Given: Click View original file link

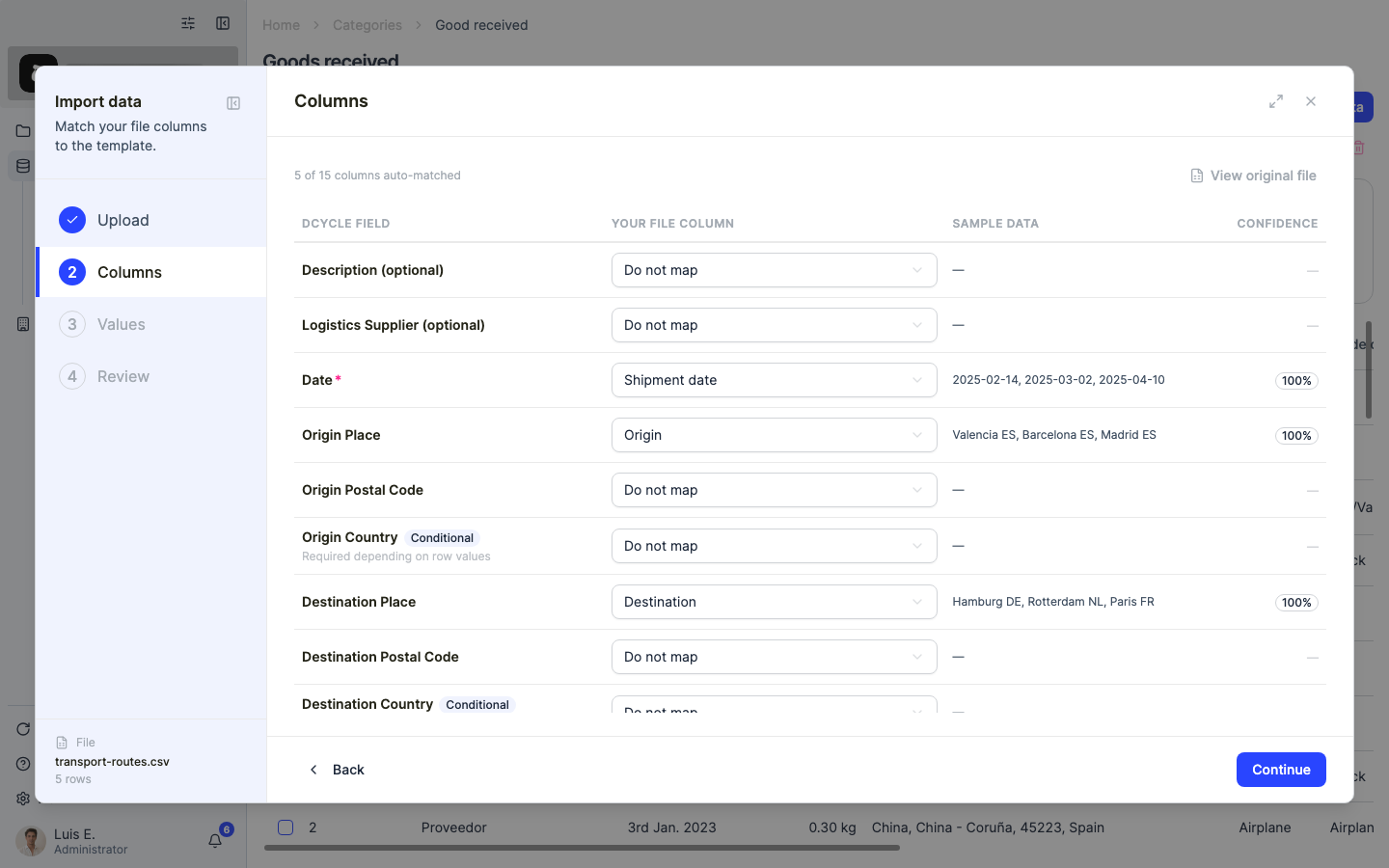Looking at the screenshot, I should pos(1253,176).
